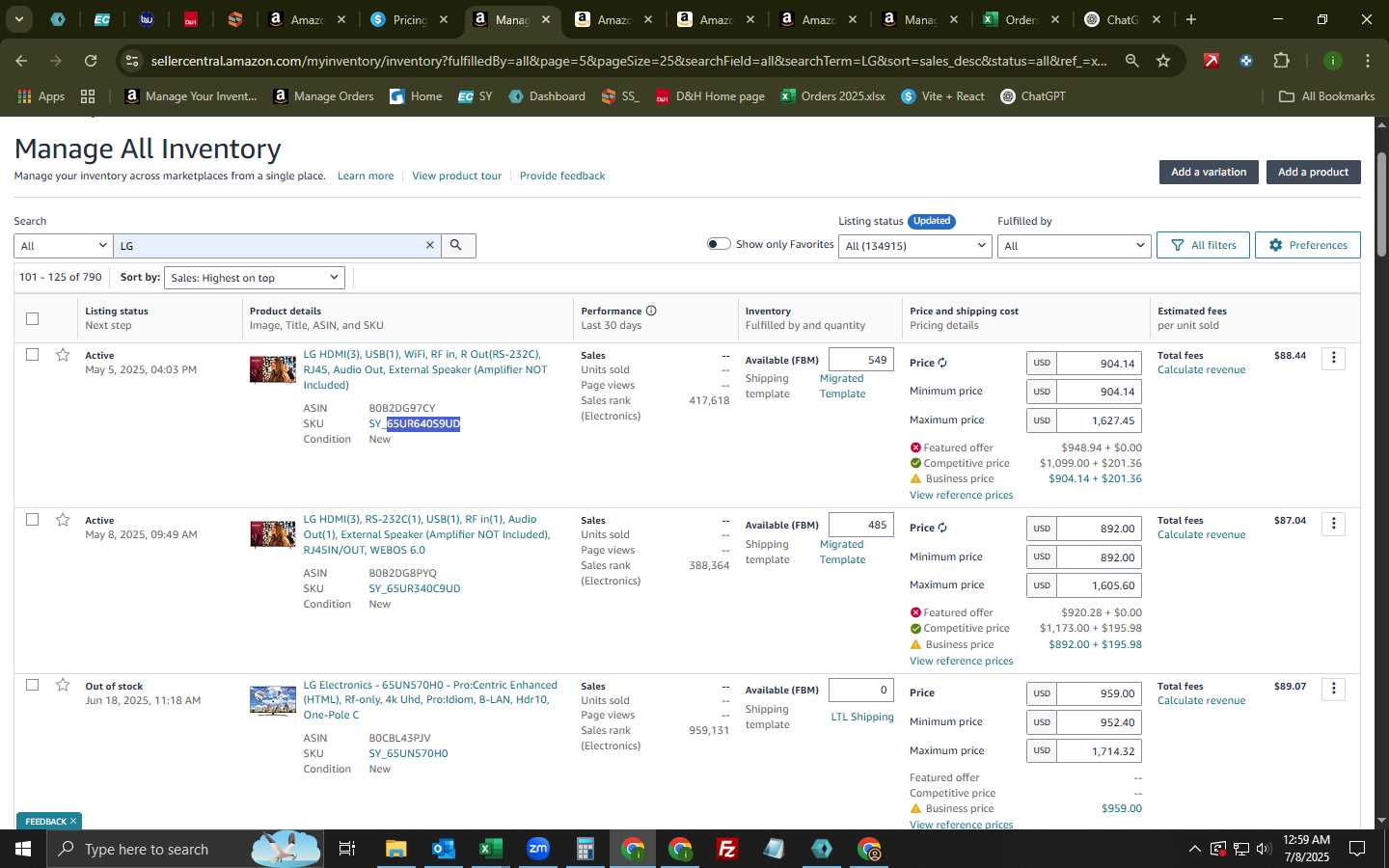Go back to previous page

pos(21,61)
